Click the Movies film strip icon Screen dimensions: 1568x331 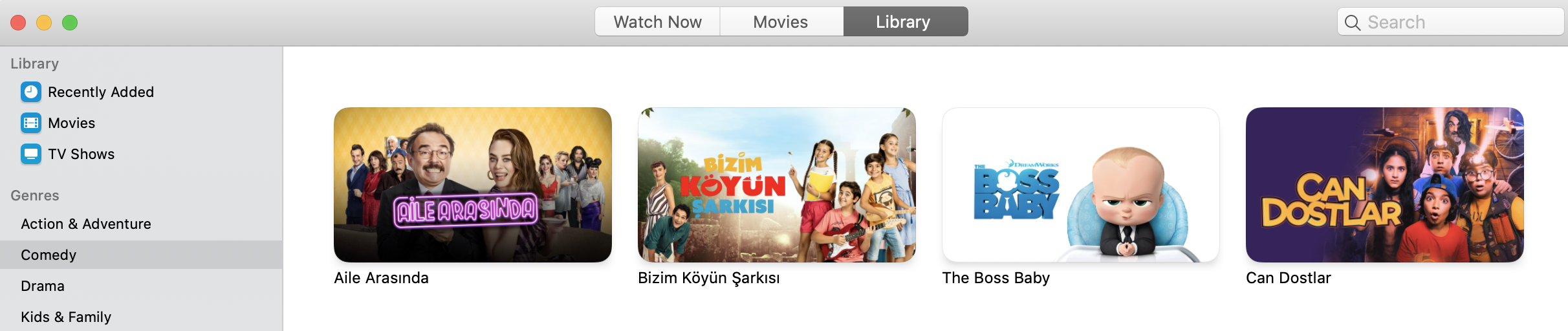click(30, 123)
